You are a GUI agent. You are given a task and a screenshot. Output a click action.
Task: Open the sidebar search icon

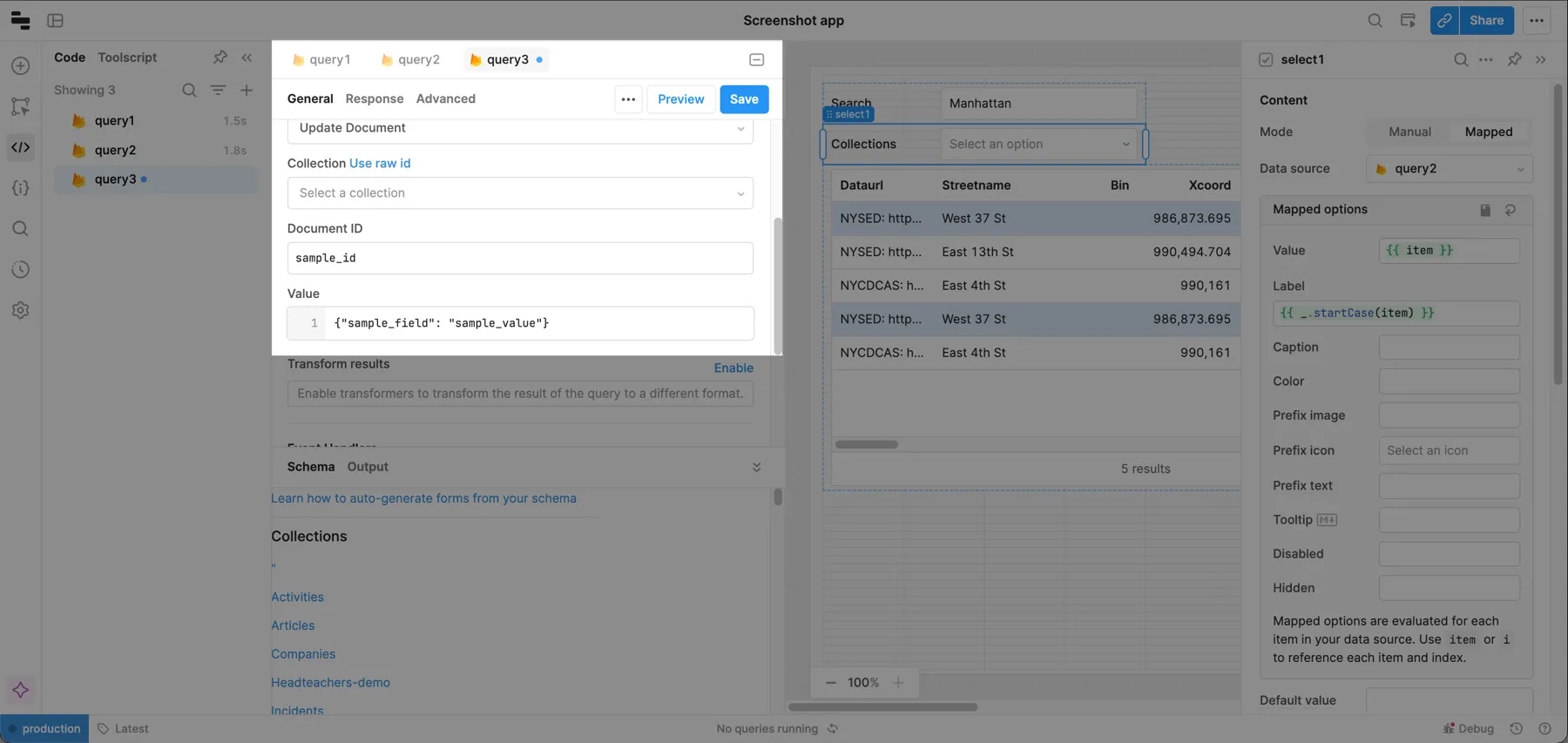(x=21, y=229)
